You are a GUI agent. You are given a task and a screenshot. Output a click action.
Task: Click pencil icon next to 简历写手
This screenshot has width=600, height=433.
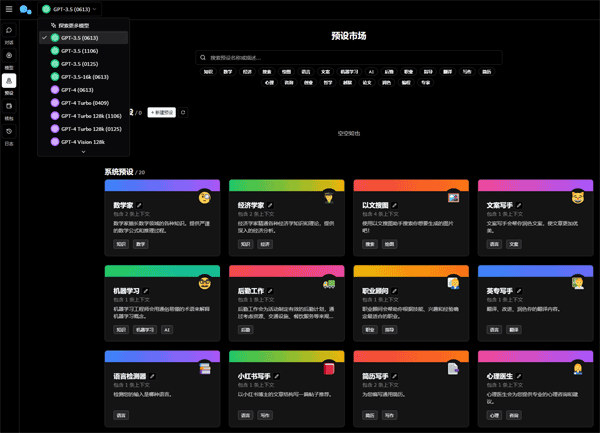(395, 376)
